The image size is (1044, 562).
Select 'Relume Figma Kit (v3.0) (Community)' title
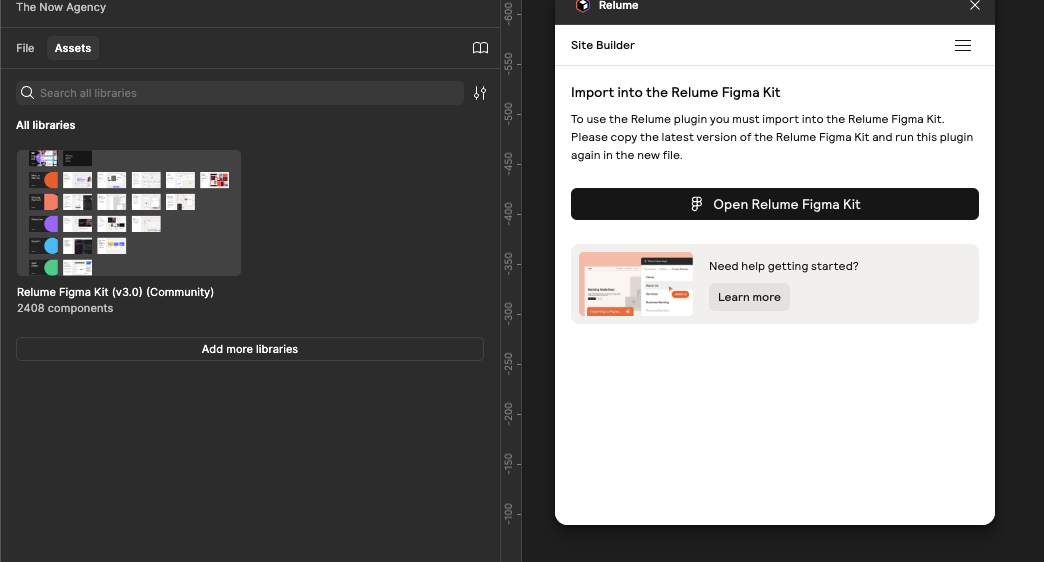pos(115,292)
